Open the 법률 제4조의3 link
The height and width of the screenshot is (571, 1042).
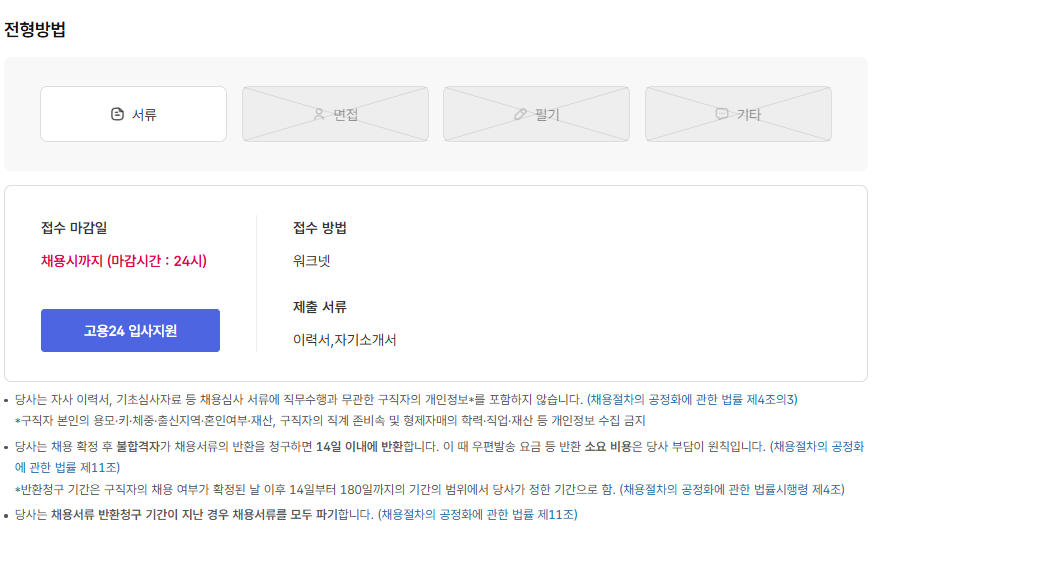692,399
